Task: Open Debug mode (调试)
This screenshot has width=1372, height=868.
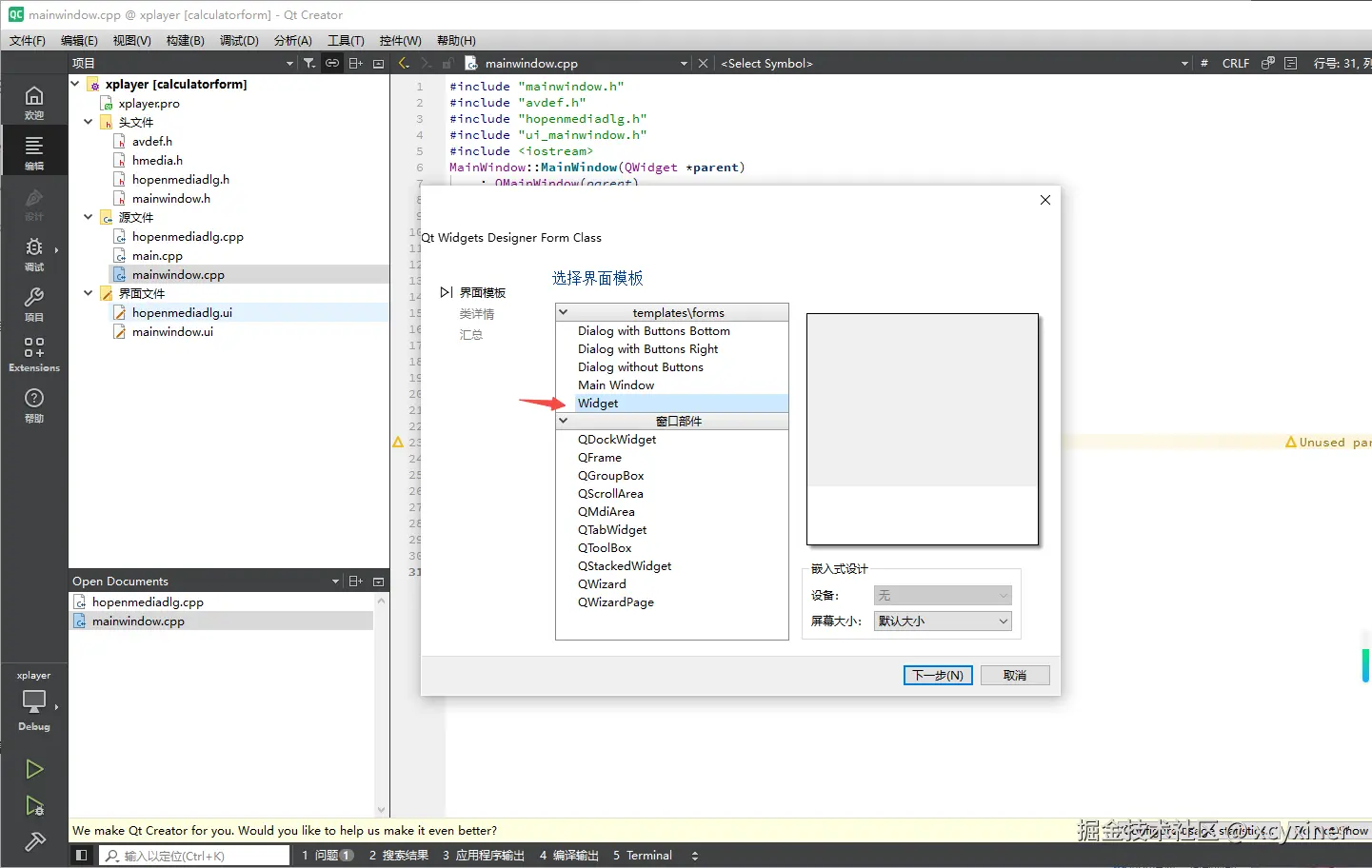Action: (x=34, y=254)
